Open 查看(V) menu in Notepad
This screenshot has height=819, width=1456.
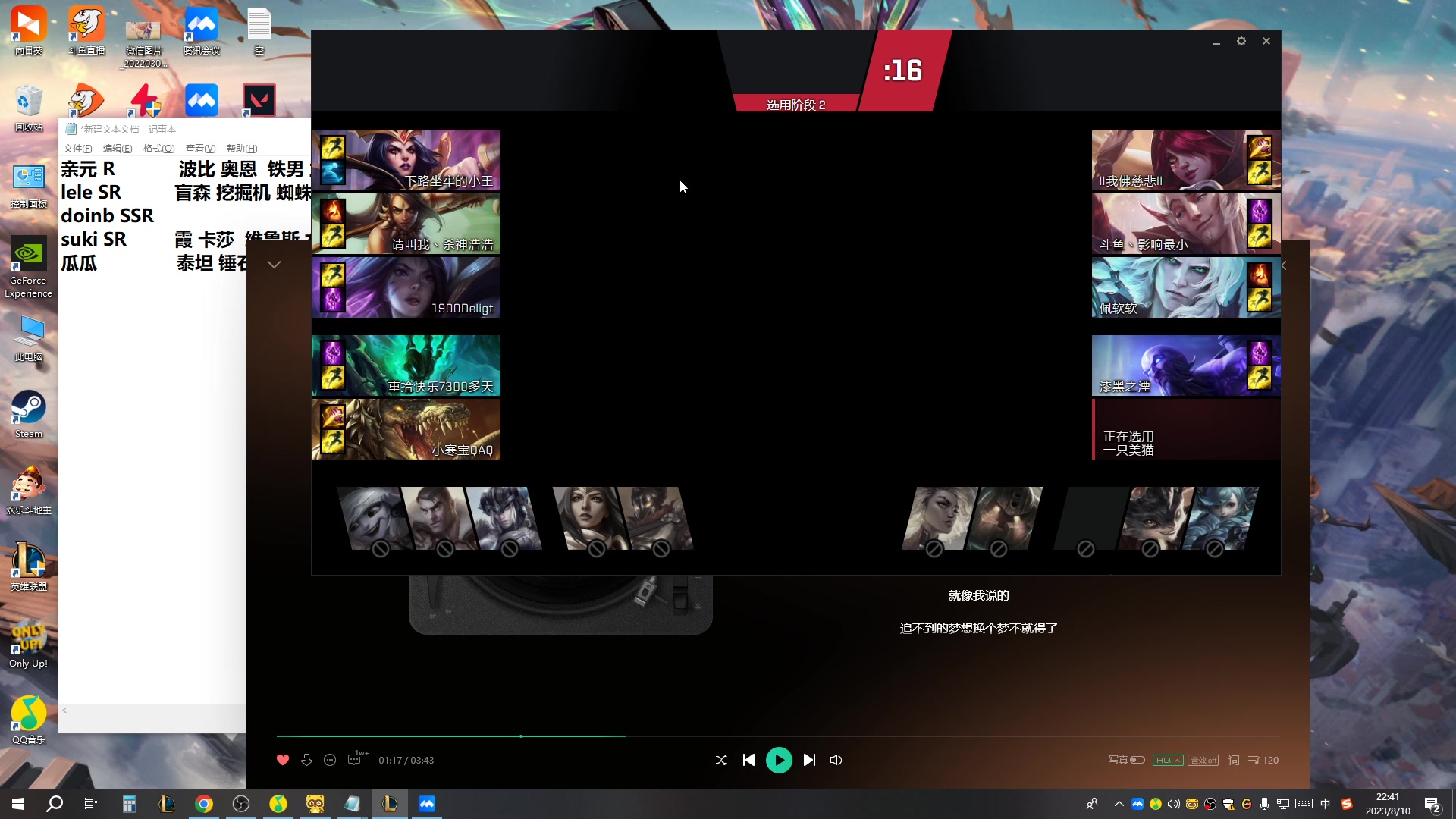coord(200,149)
